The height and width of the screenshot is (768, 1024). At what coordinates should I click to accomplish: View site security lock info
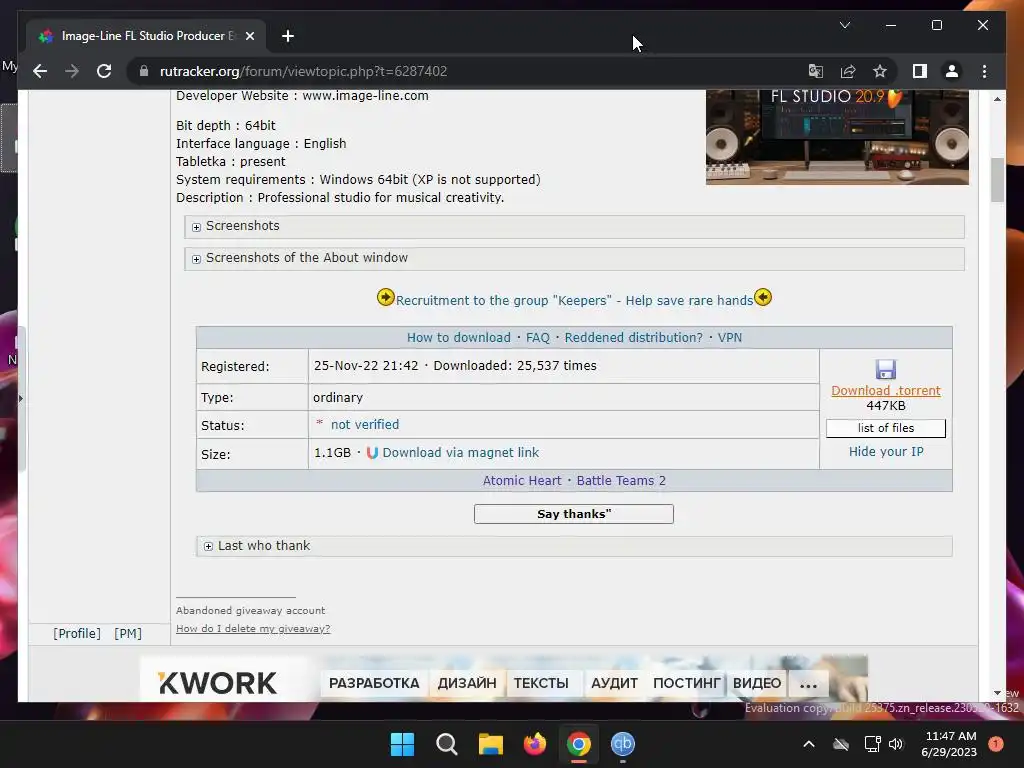coord(144,71)
